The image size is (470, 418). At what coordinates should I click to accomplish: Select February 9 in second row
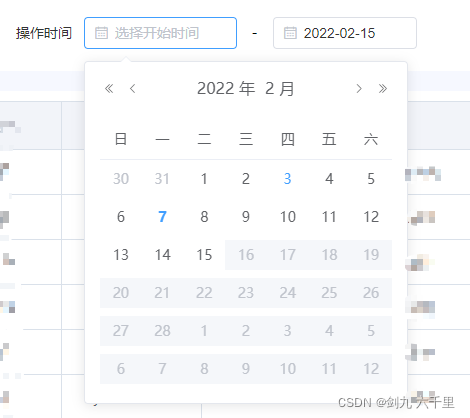[x=246, y=217]
